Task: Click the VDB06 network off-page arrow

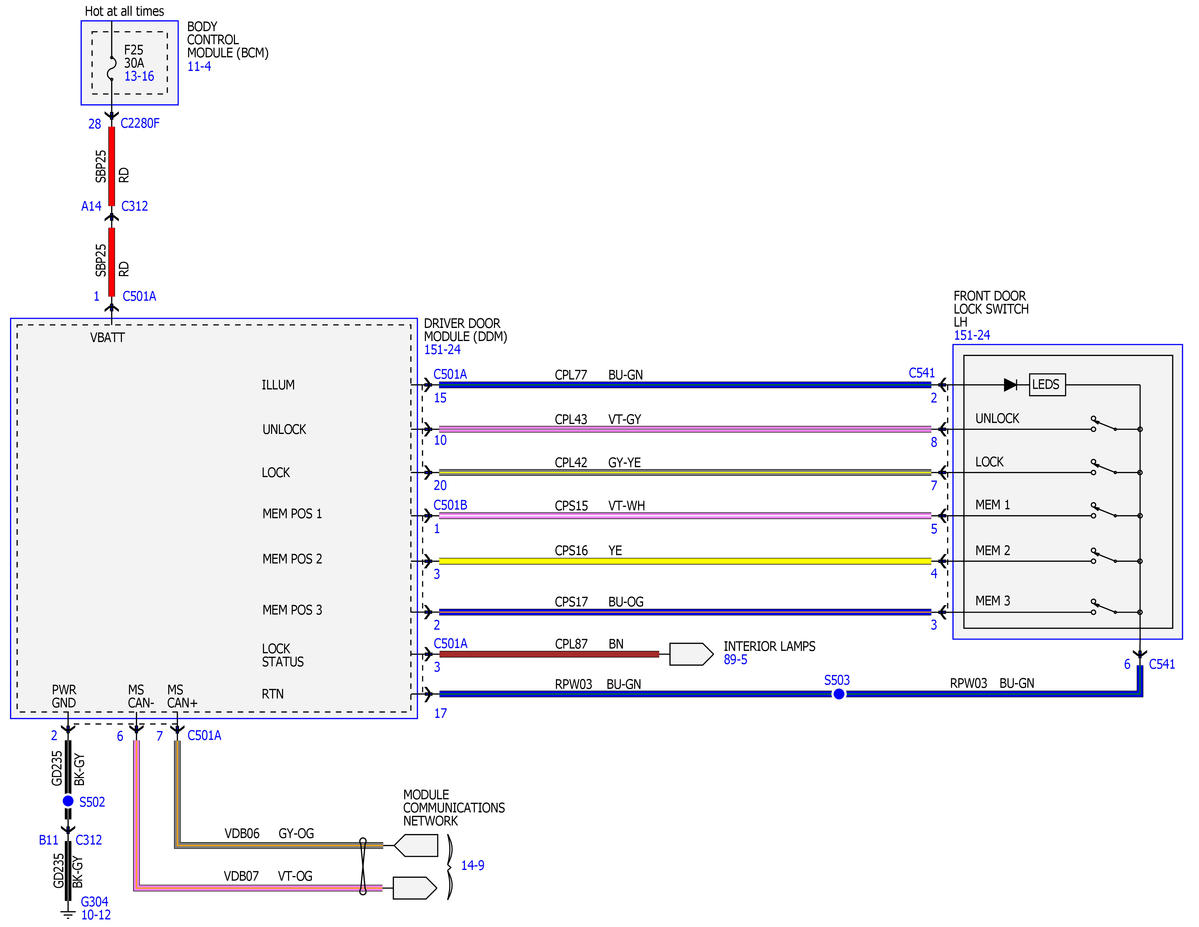Action: (415, 845)
